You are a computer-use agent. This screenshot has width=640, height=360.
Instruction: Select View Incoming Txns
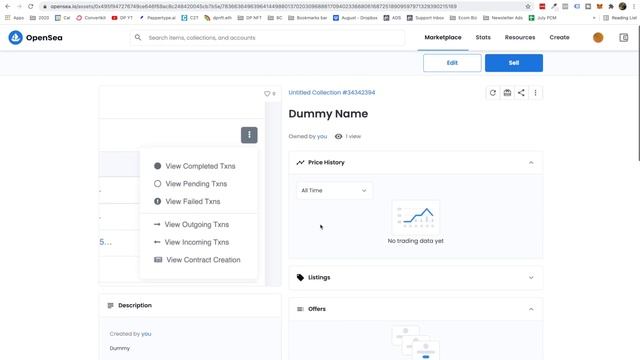pos(191,242)
